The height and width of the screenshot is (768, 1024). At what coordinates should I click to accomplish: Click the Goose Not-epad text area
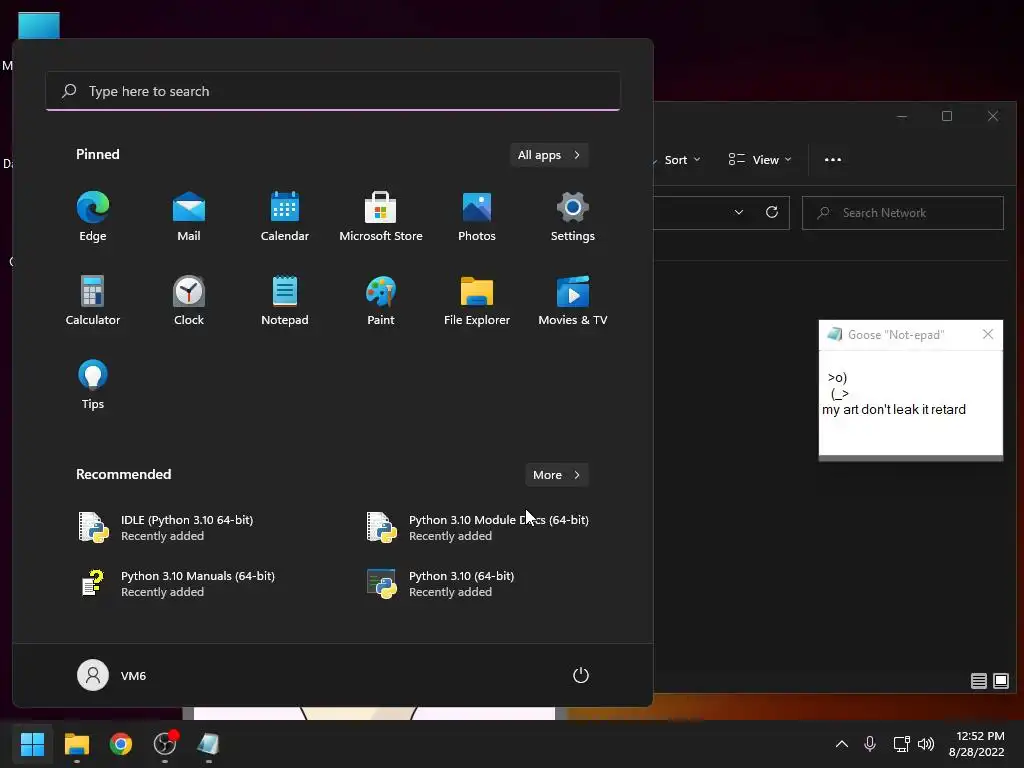[911, 402]
